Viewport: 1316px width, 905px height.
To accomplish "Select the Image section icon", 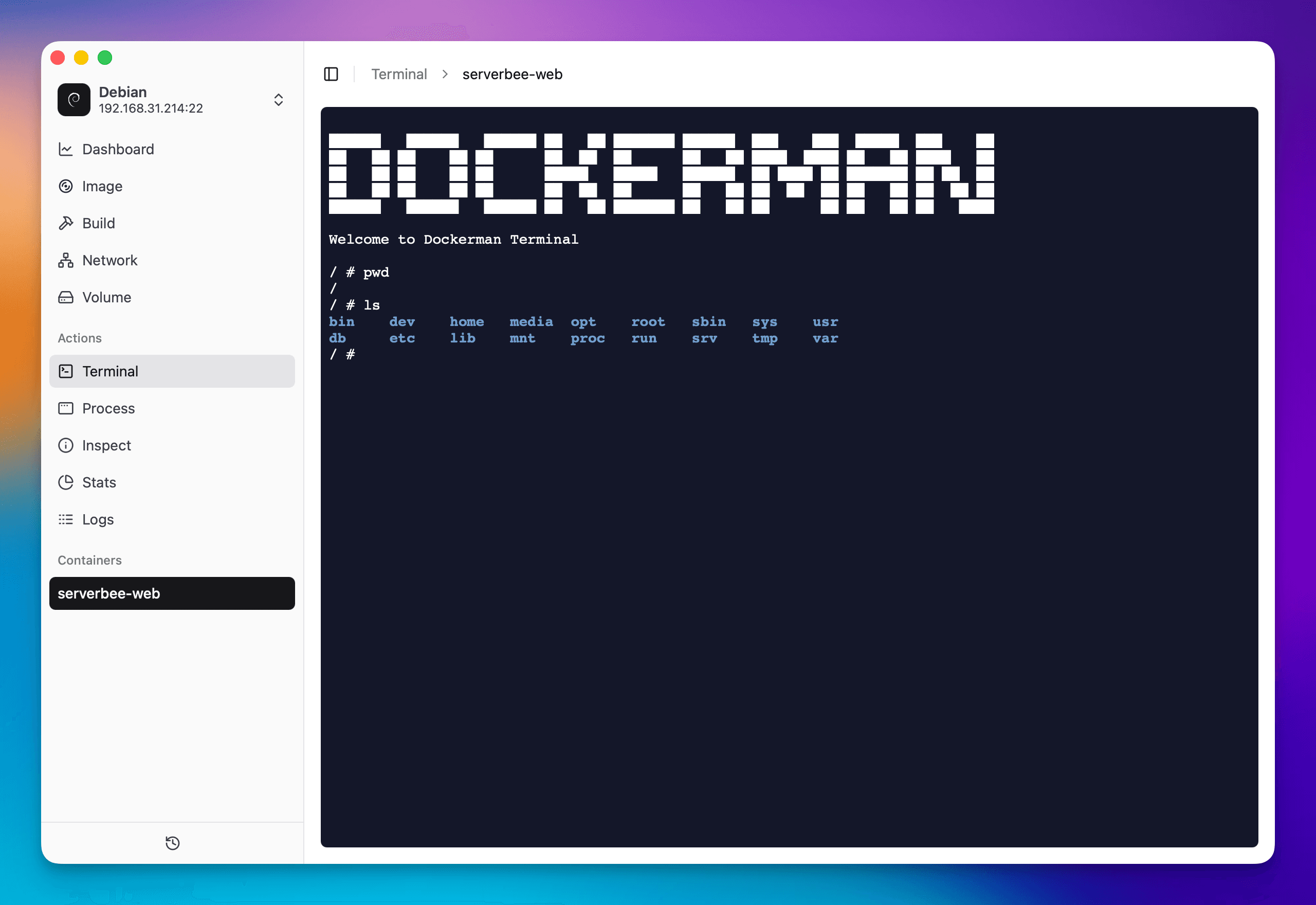I will pyautogui.click(x=66, y=186).
